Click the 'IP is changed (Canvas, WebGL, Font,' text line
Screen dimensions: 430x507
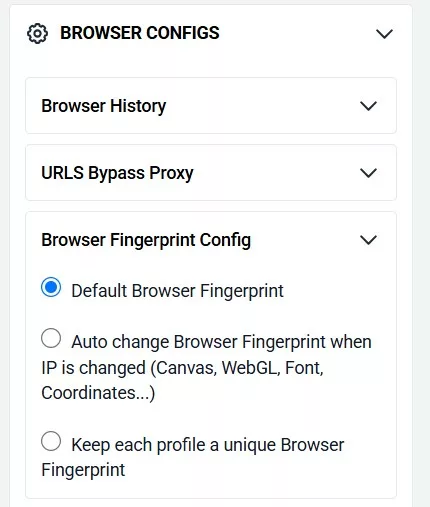[182, 368]
